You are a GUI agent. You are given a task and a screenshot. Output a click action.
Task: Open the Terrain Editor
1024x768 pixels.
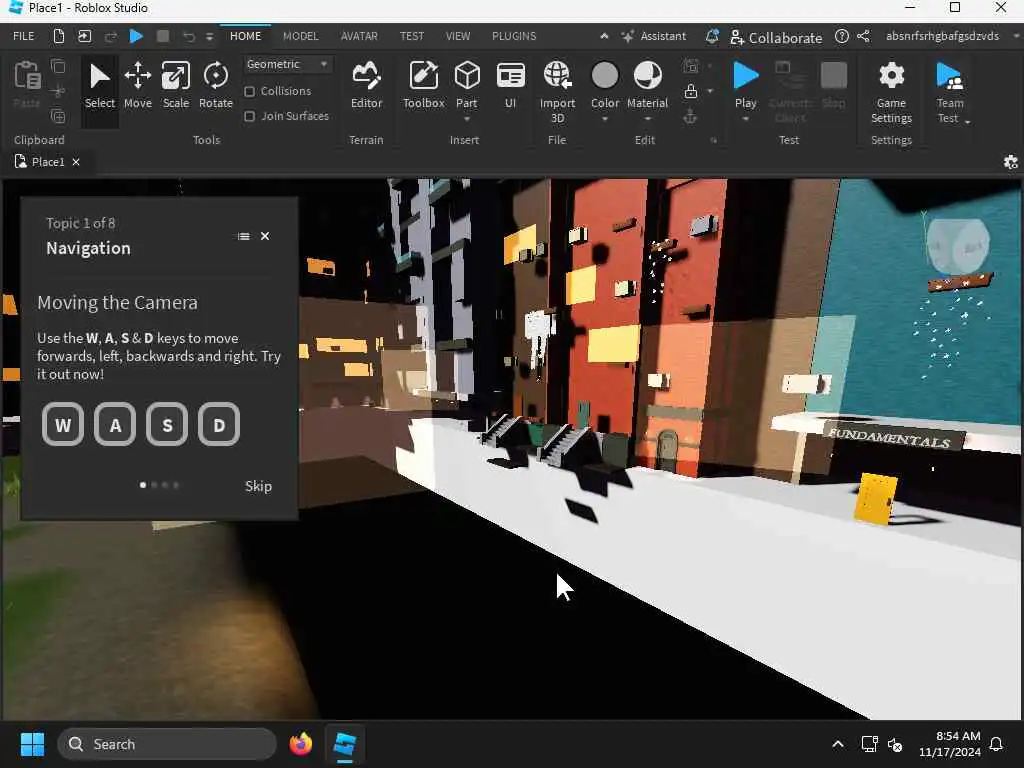pyautogui.click(x=366, y=86)
